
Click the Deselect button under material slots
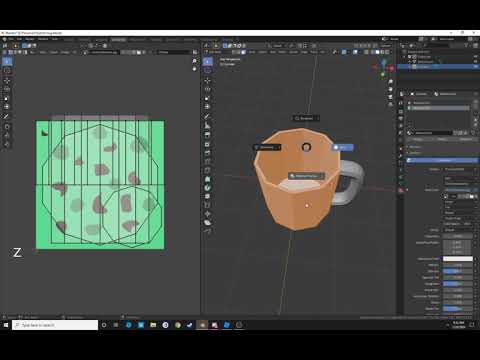pyautogui.click(x=466, y=139)
